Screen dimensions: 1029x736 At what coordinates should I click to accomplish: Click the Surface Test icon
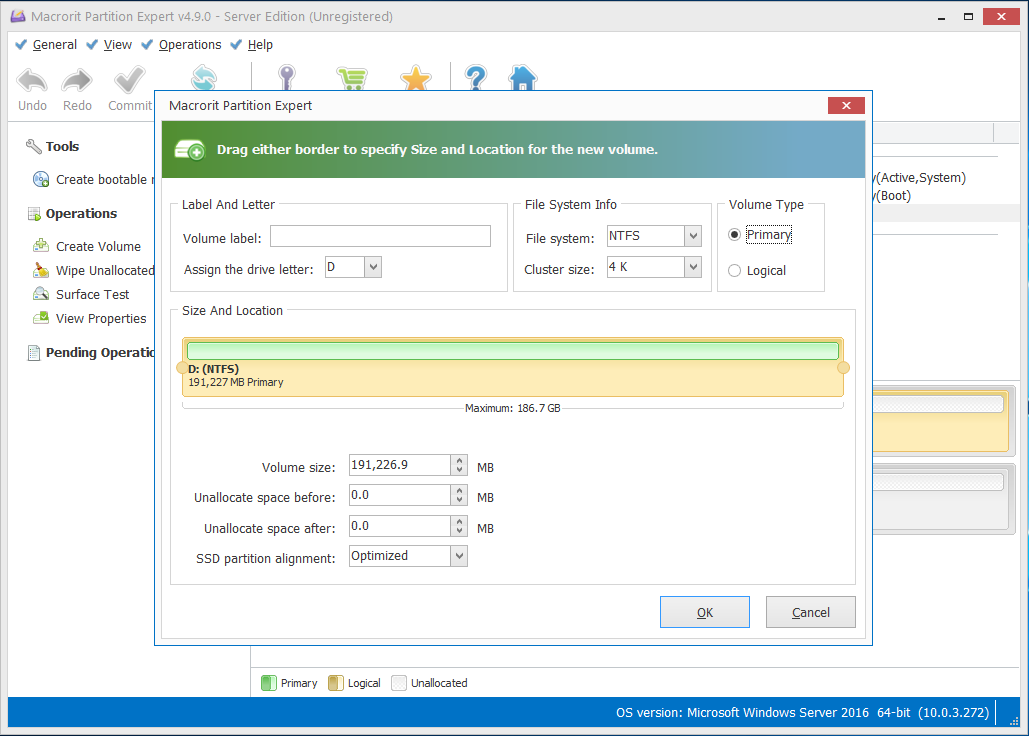pos(41,294)
